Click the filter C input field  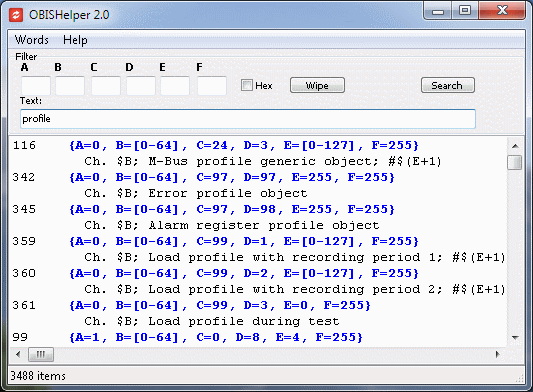click(106, 86)
